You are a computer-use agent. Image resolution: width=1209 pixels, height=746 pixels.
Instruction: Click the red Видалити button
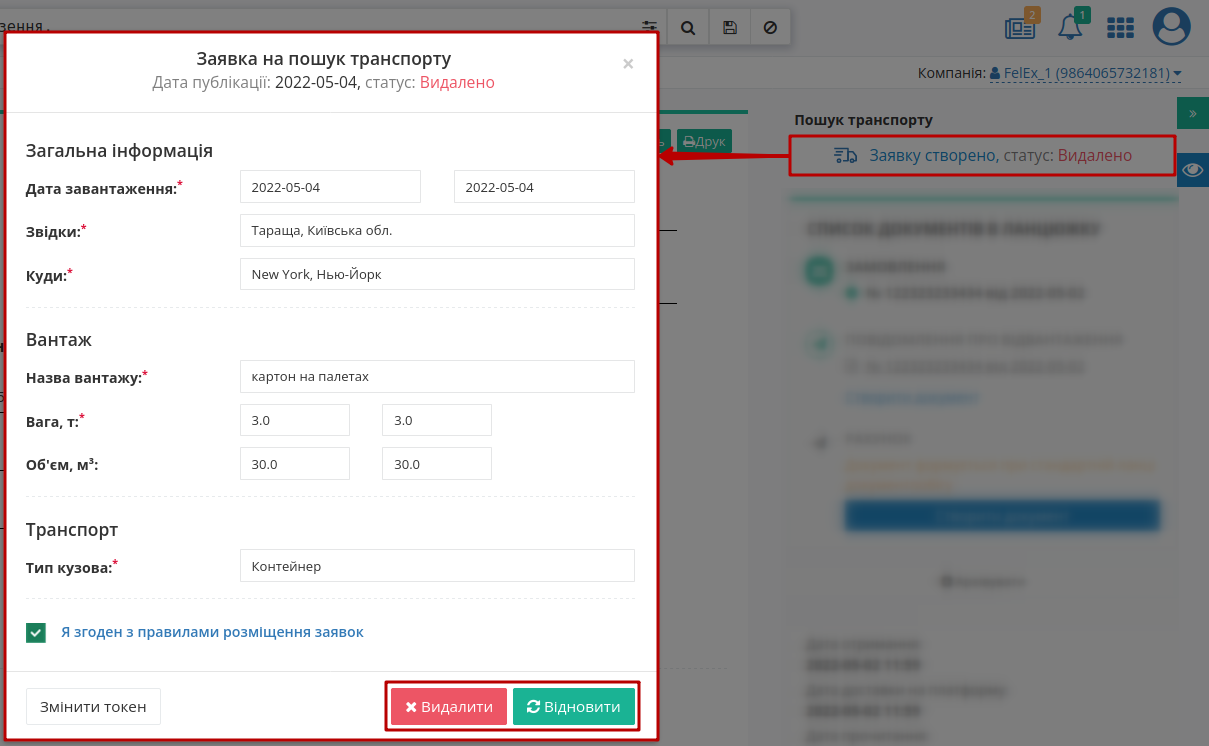coord(449,706)
